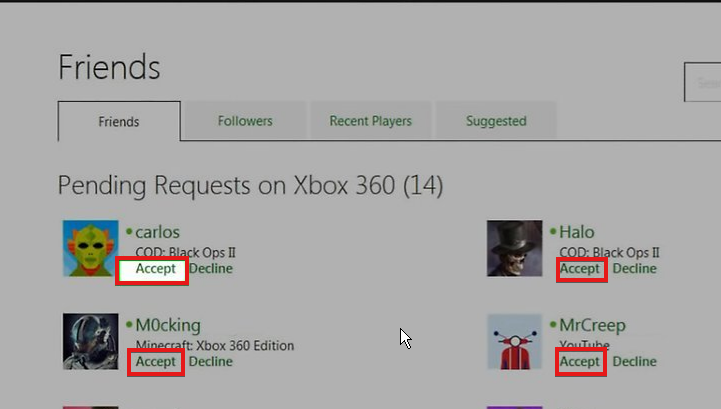The width and height of the screenshot is (721, 409).
Task: Open the Recent Players tab
Action: (371, 121)
